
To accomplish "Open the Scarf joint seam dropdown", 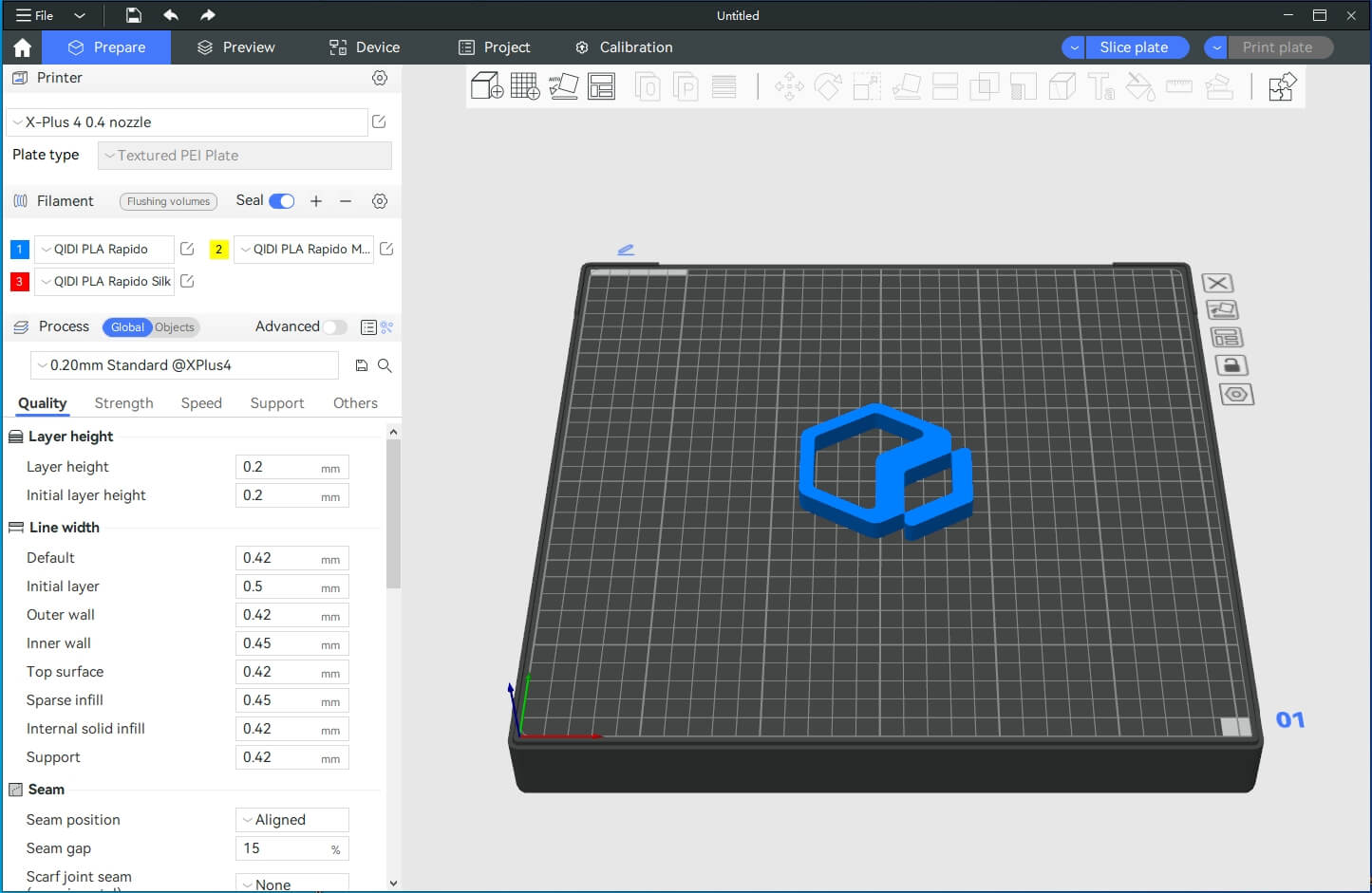I will click(x=291, y=883).
